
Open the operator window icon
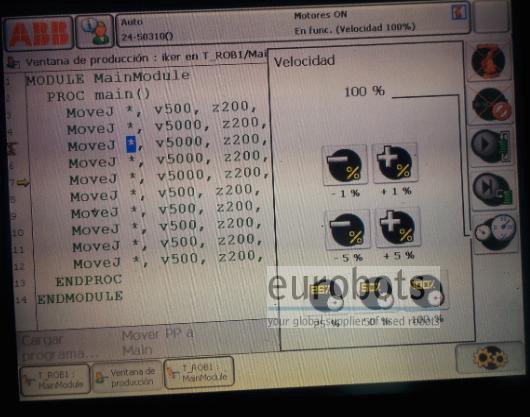click(x=95, y=32)
